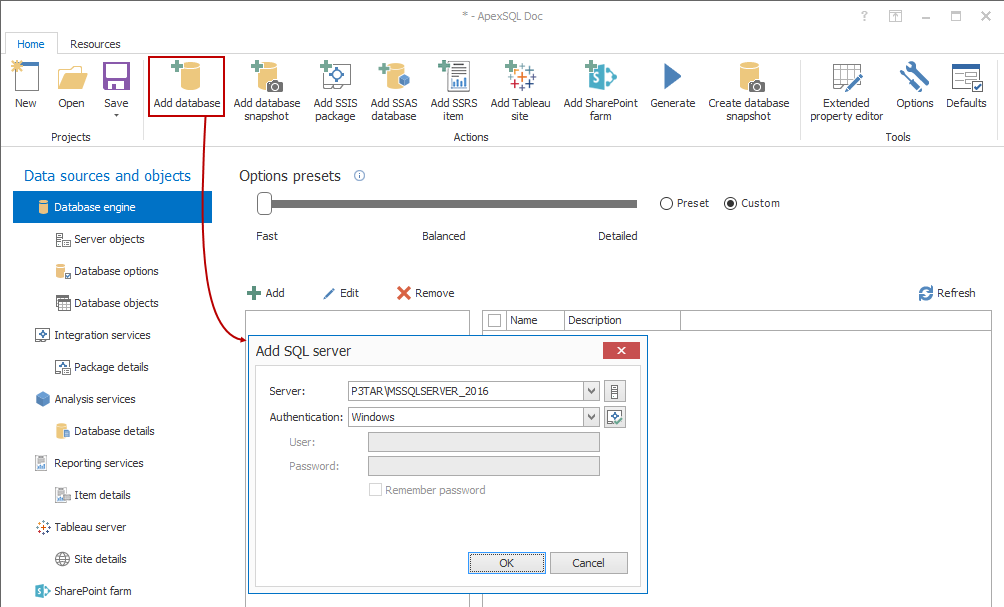Screen dimensions: 1004x607
Task: Click test connection icon beside Authentication
Action: 615,417
